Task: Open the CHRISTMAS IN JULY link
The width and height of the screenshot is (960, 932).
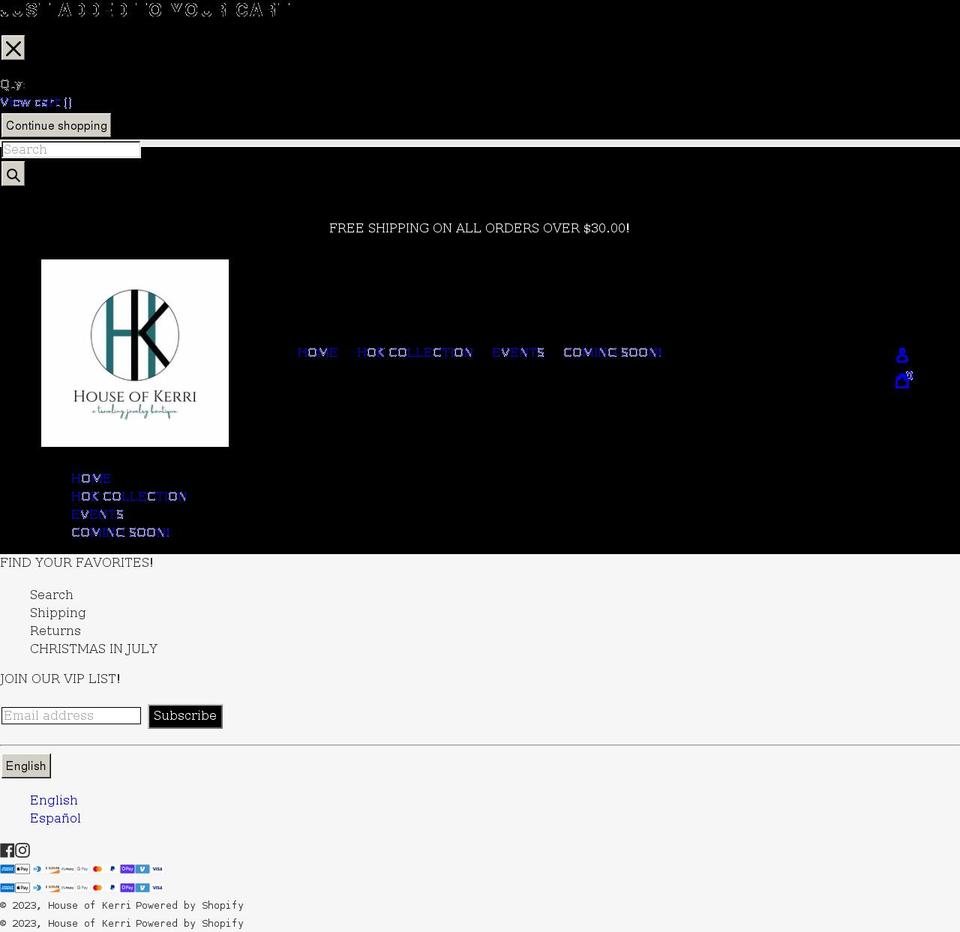Action: click(x=94, y=648)
